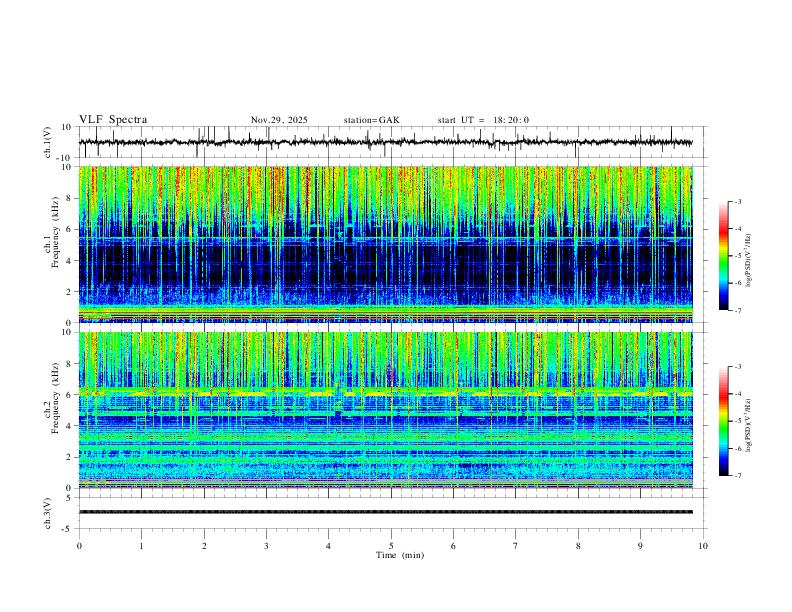Click the yellow 6 kHz band in ch.2 spectrogram
The height and width of the screenshot is (612, 792).
pos(386,393)
